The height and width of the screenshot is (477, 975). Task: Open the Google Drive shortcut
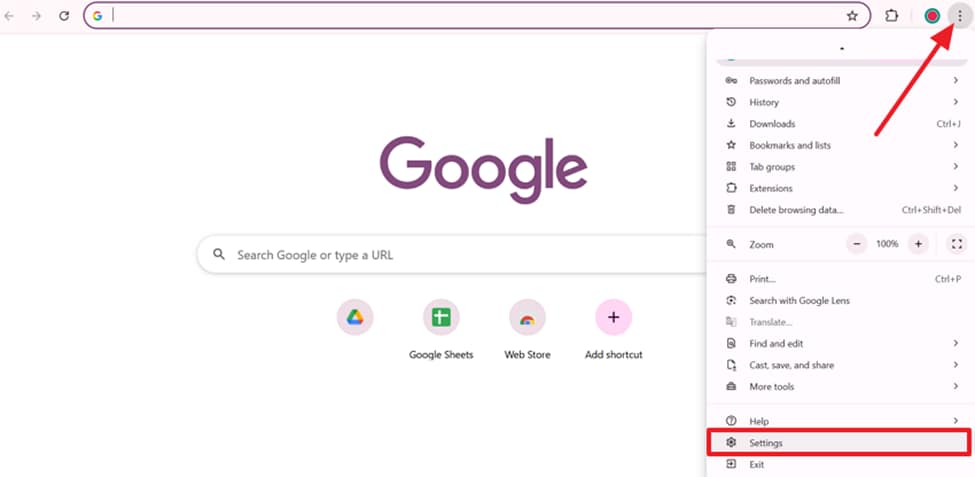(x=355, y=317)
